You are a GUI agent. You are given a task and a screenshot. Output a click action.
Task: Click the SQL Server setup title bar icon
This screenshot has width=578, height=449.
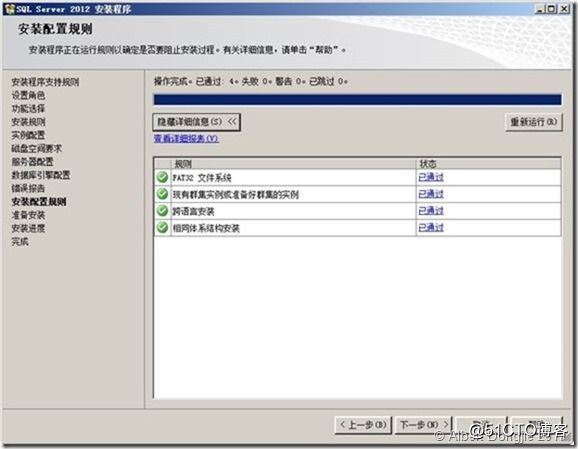pos(9,9)
